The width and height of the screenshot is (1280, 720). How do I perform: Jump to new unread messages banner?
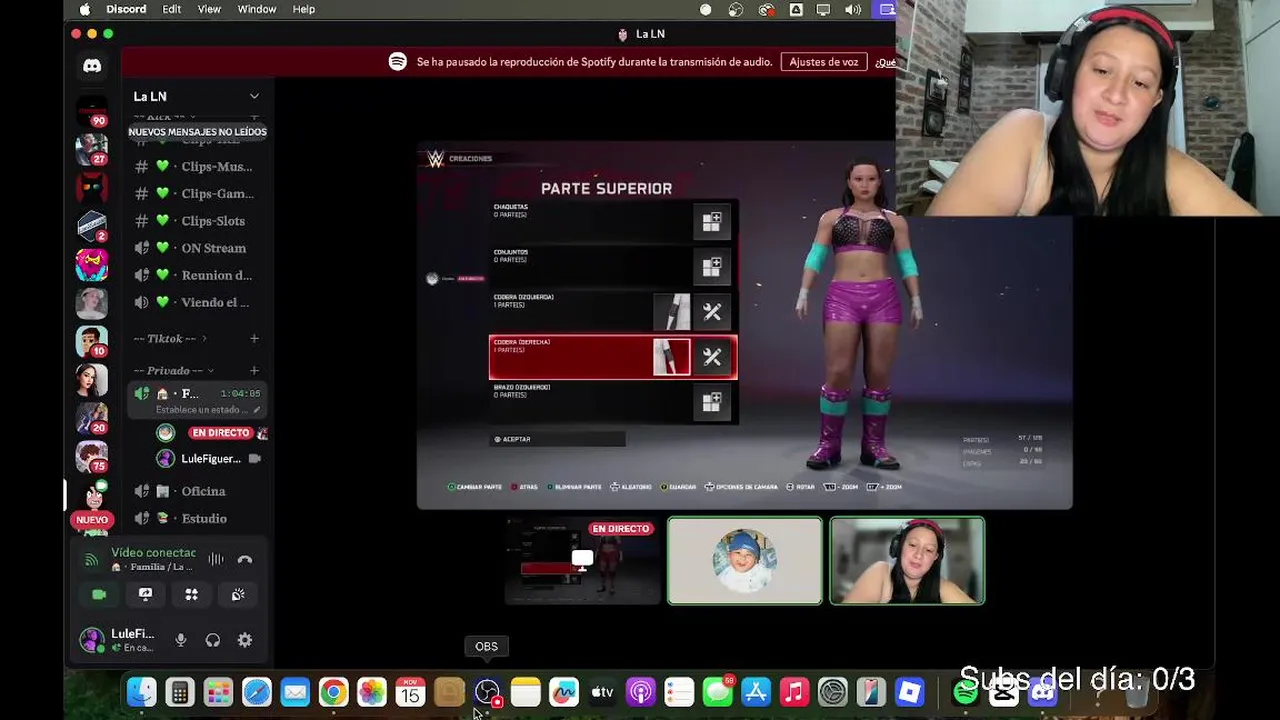click(x=197, y=132)
